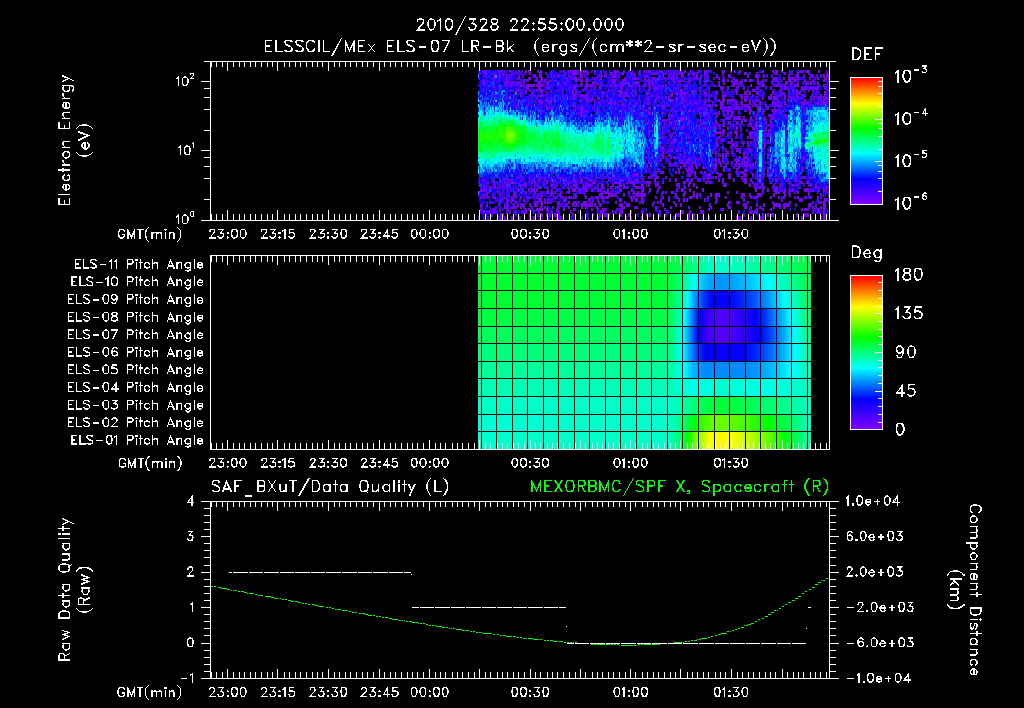Click the 90 value on the Deg scale
Image resolution: width=1024 pixels, height=708 pixels.
tap(906, 352)
